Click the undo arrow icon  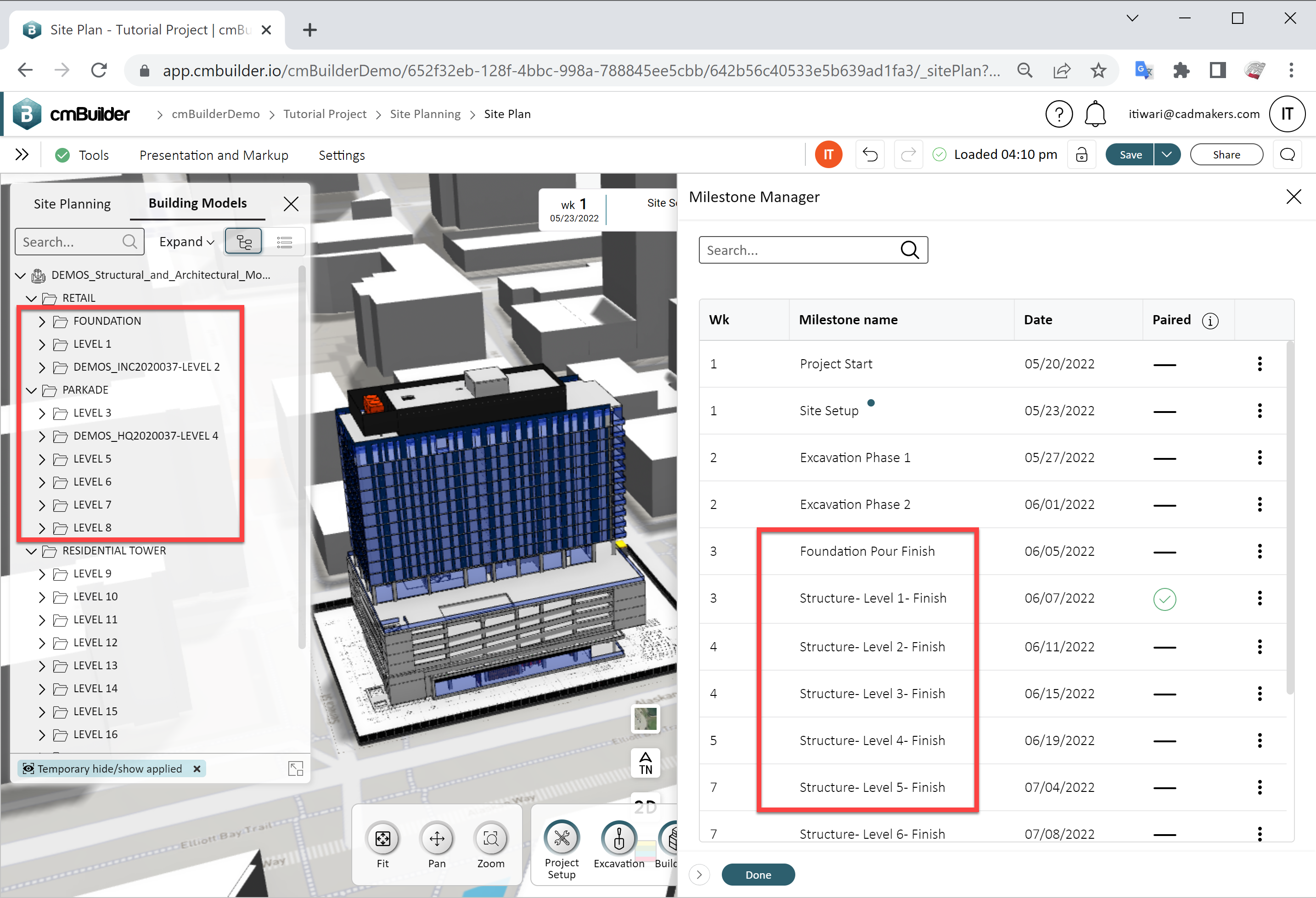click(x=870, y=155)
